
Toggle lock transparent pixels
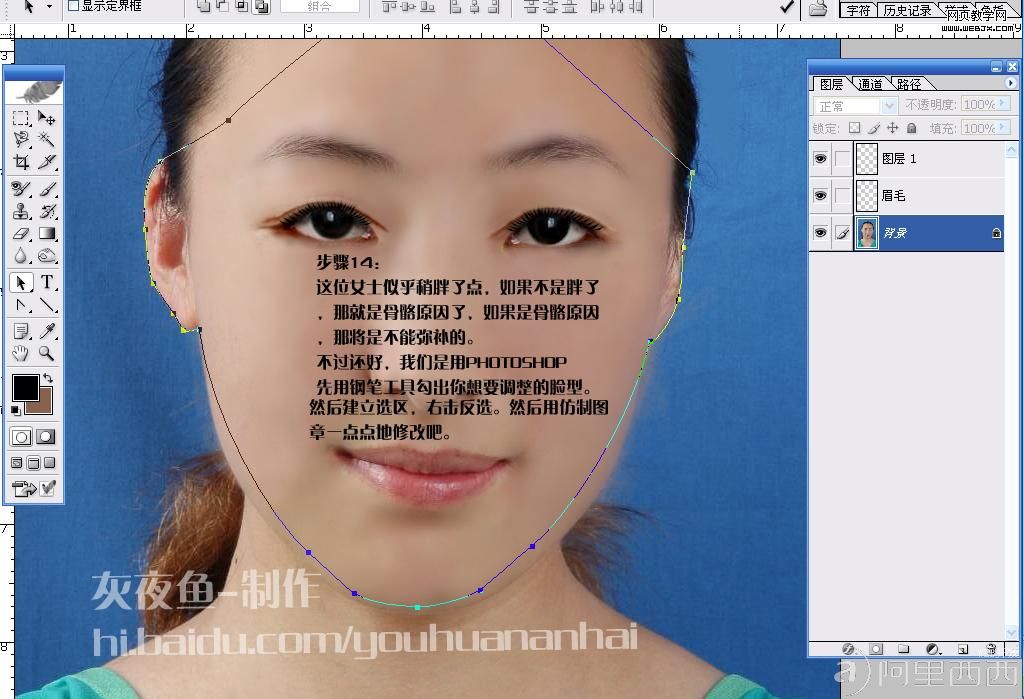tap(854, 128)
